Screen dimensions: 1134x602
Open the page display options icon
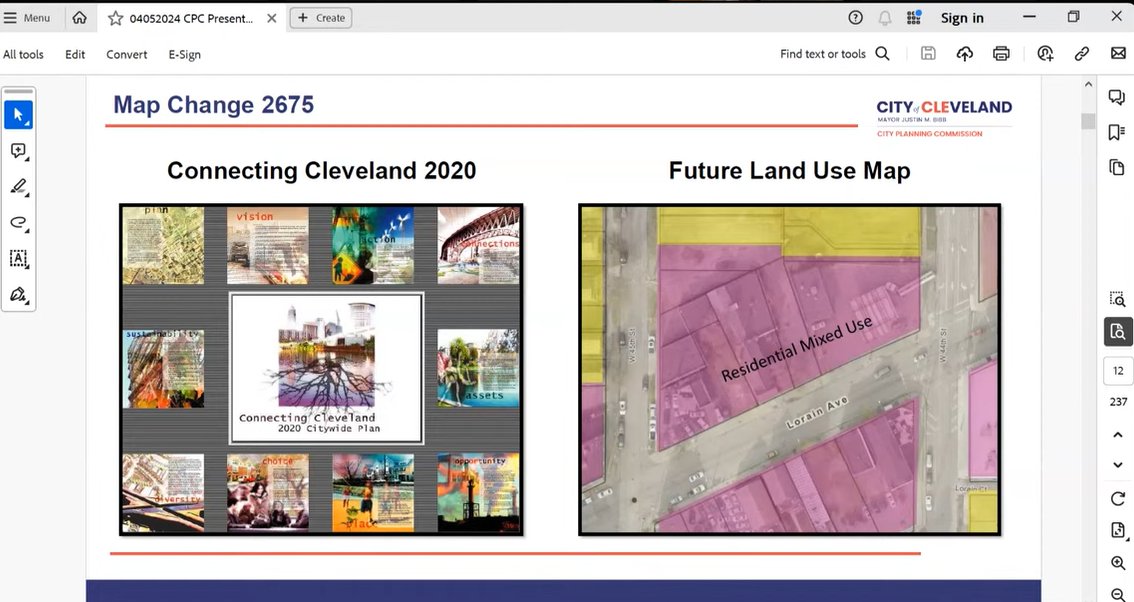coord(1118,530)
